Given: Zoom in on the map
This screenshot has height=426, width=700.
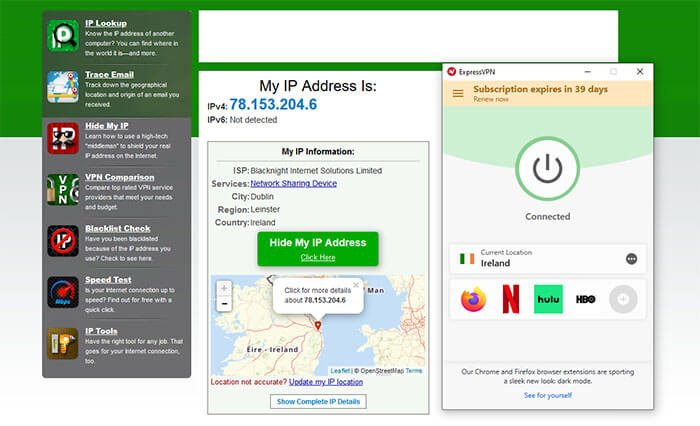Looking at the screenshot, I should [x=224, y=288].
